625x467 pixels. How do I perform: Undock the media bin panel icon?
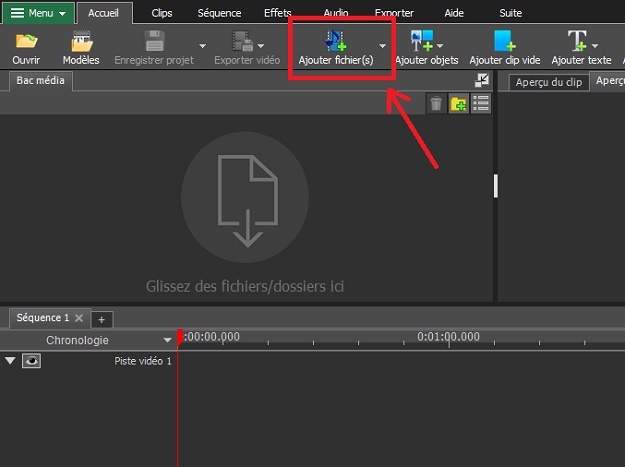point(482,80)
